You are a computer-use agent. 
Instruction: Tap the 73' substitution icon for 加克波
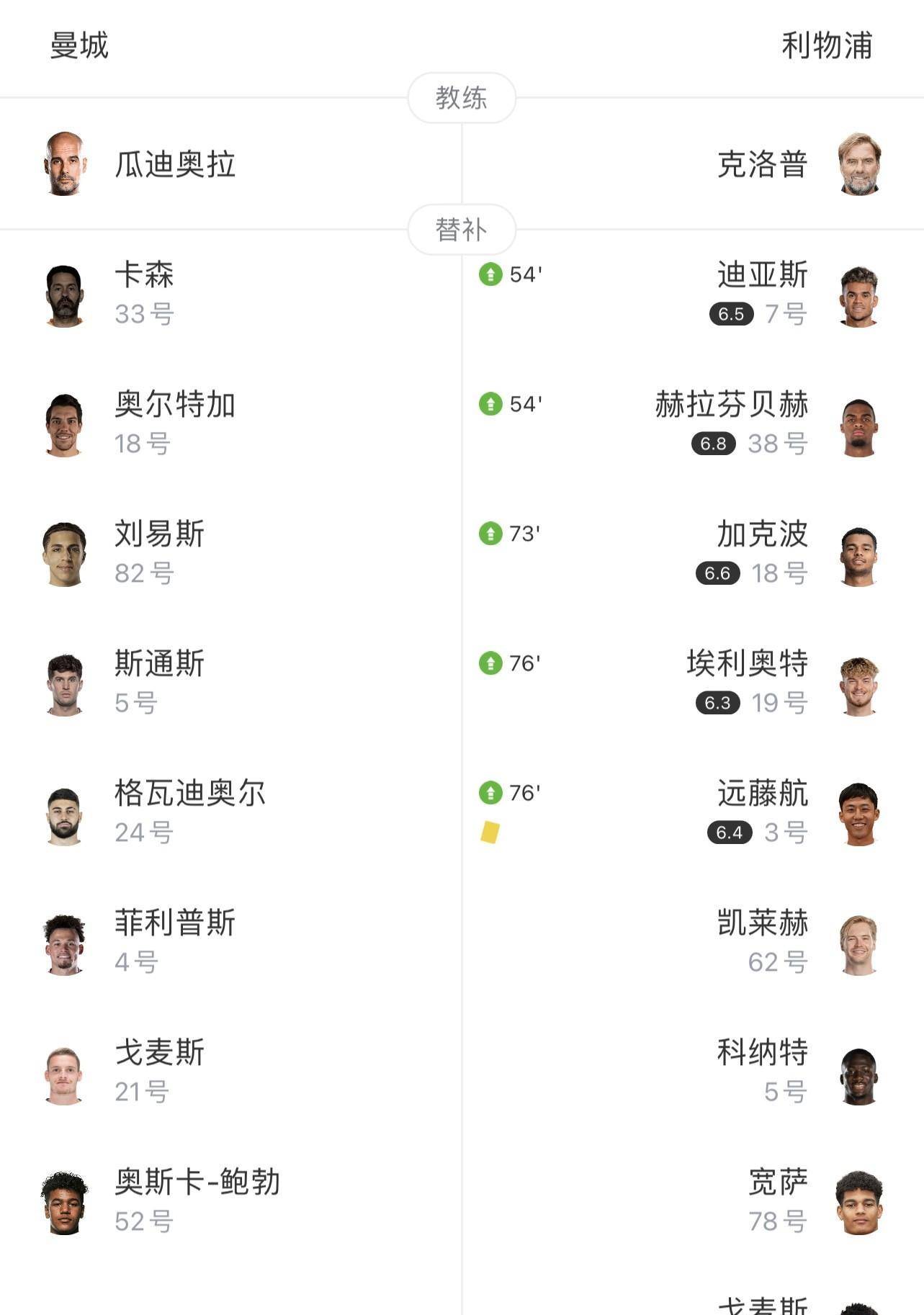click(490, 534)
